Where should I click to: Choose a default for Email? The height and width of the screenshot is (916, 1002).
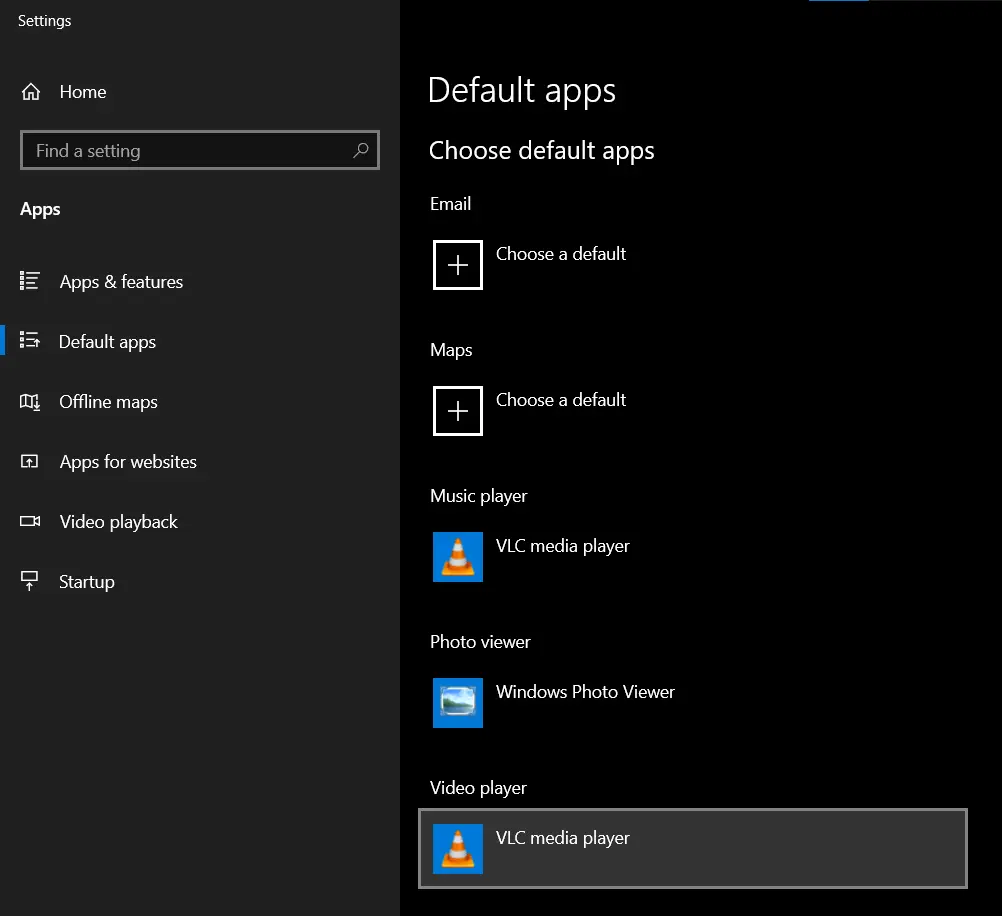[x=561, y=254]
